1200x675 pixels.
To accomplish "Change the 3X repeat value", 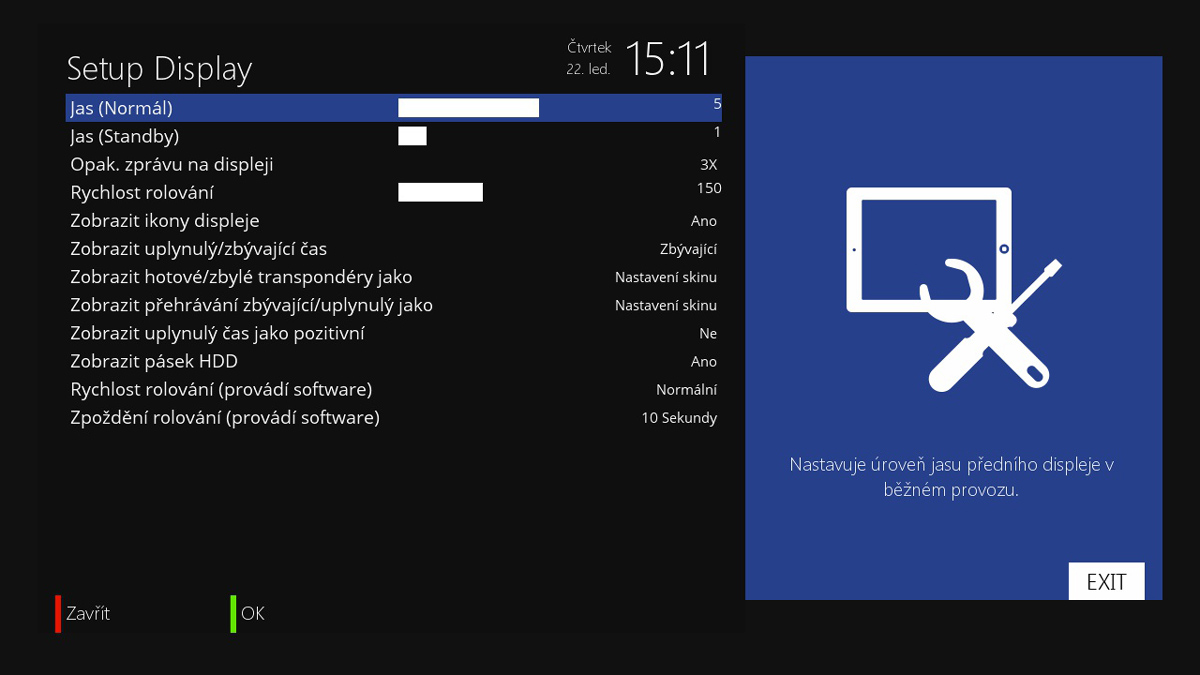I will [708, 165].
